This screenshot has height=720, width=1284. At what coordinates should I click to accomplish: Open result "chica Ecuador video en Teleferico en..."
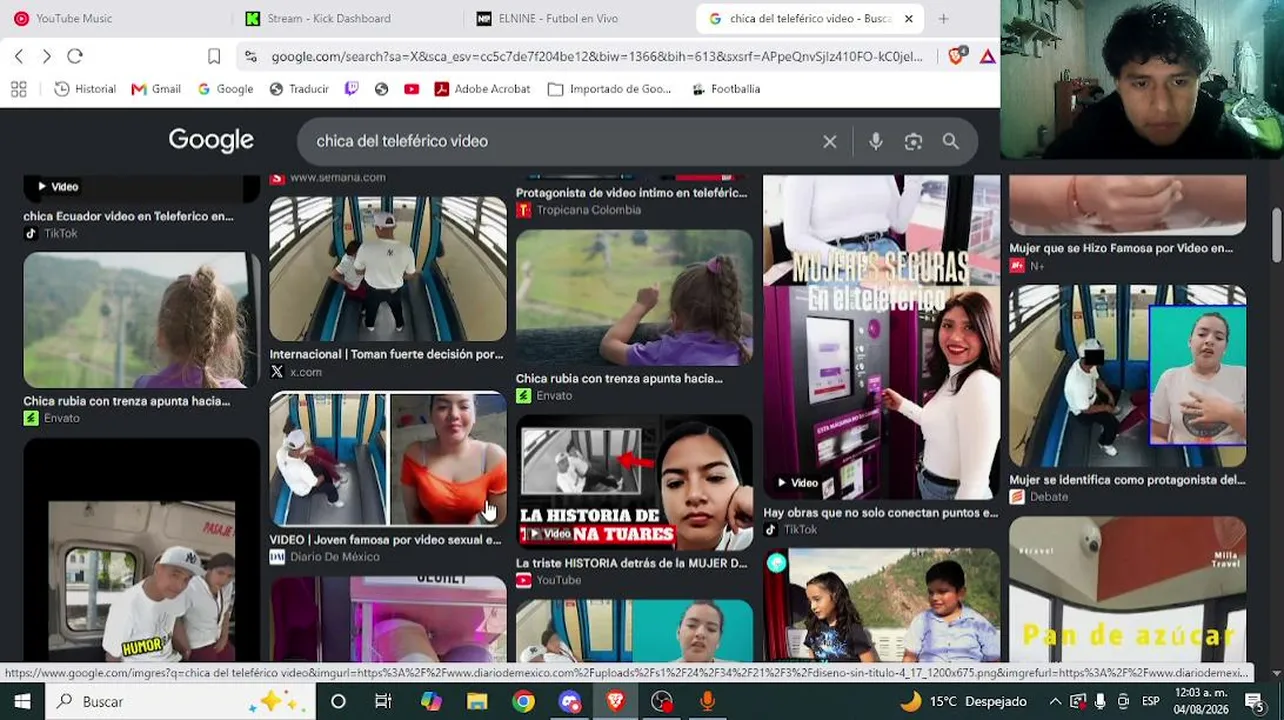[128, 216]
